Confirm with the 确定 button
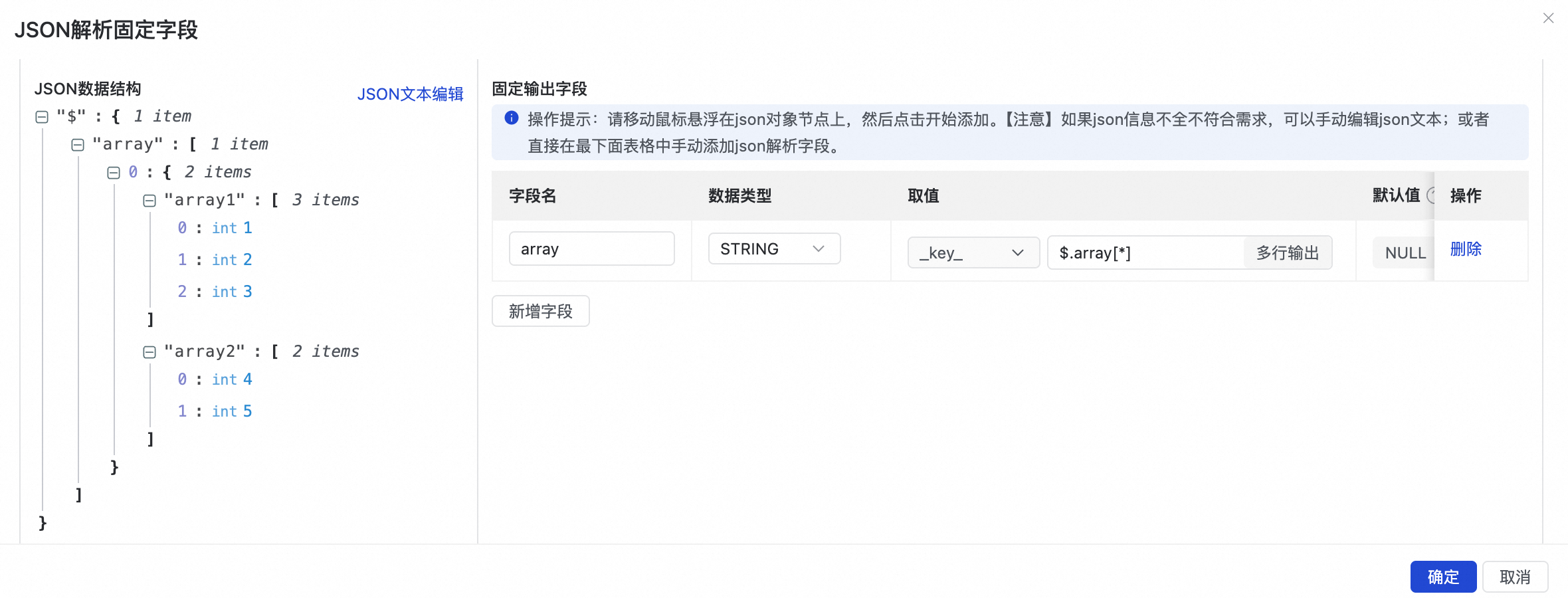Screen dimensions: 1568x598 click(x=1443, y=577)
